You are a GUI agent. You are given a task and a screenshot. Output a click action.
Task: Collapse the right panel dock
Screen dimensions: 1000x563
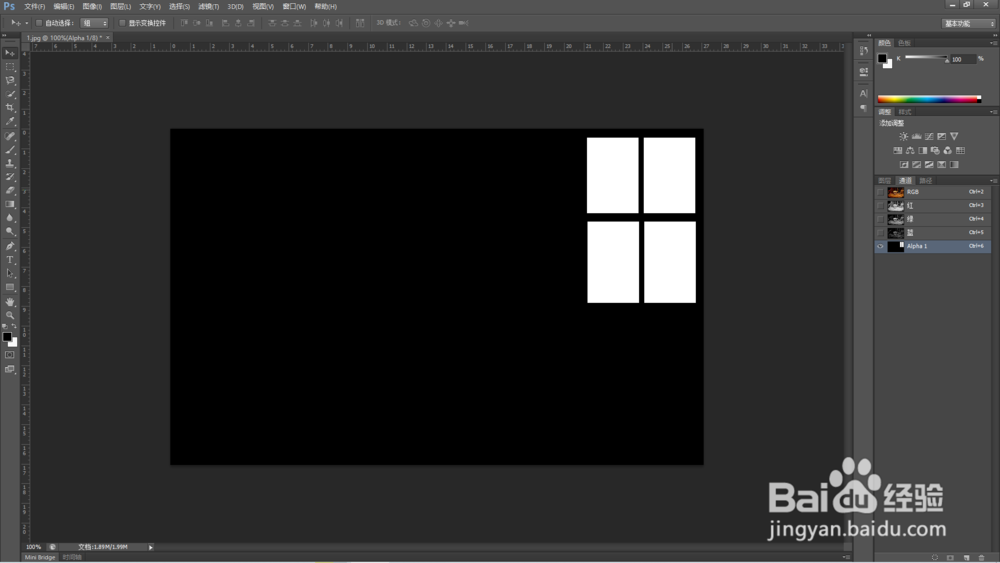pos(994,35)
